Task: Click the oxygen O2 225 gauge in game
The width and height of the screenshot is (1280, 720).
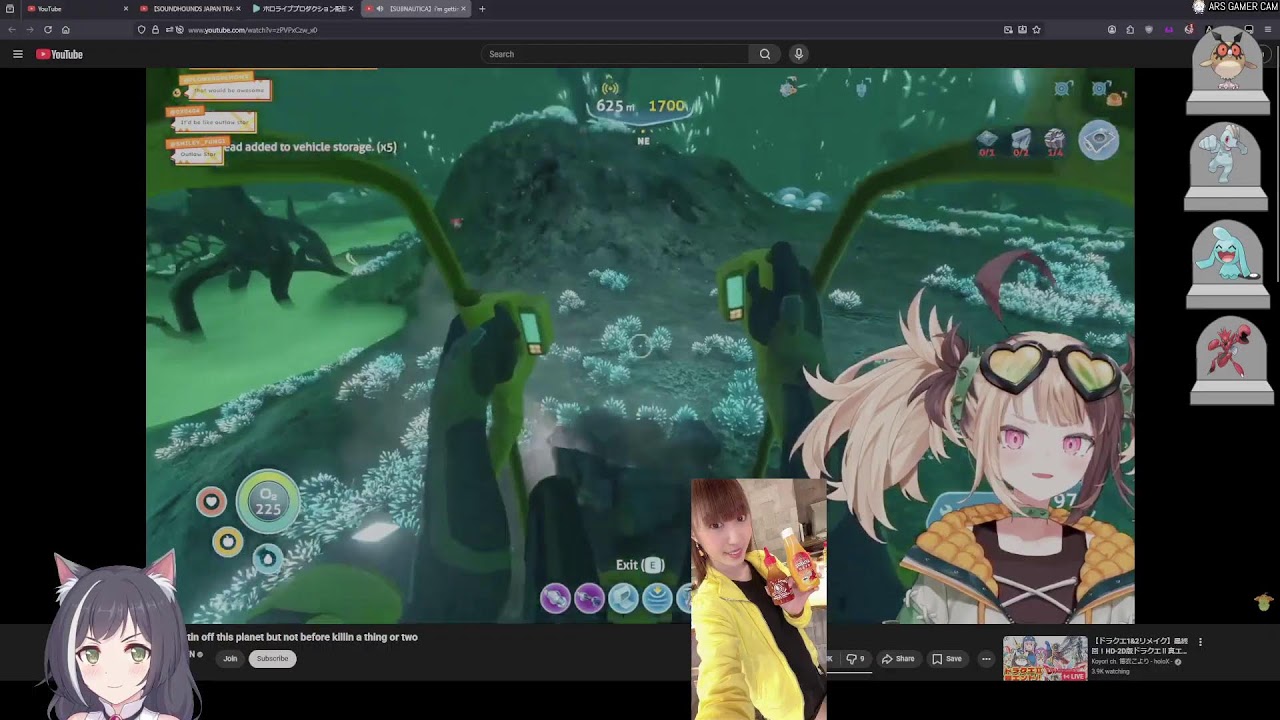Action: pos(268,501)
